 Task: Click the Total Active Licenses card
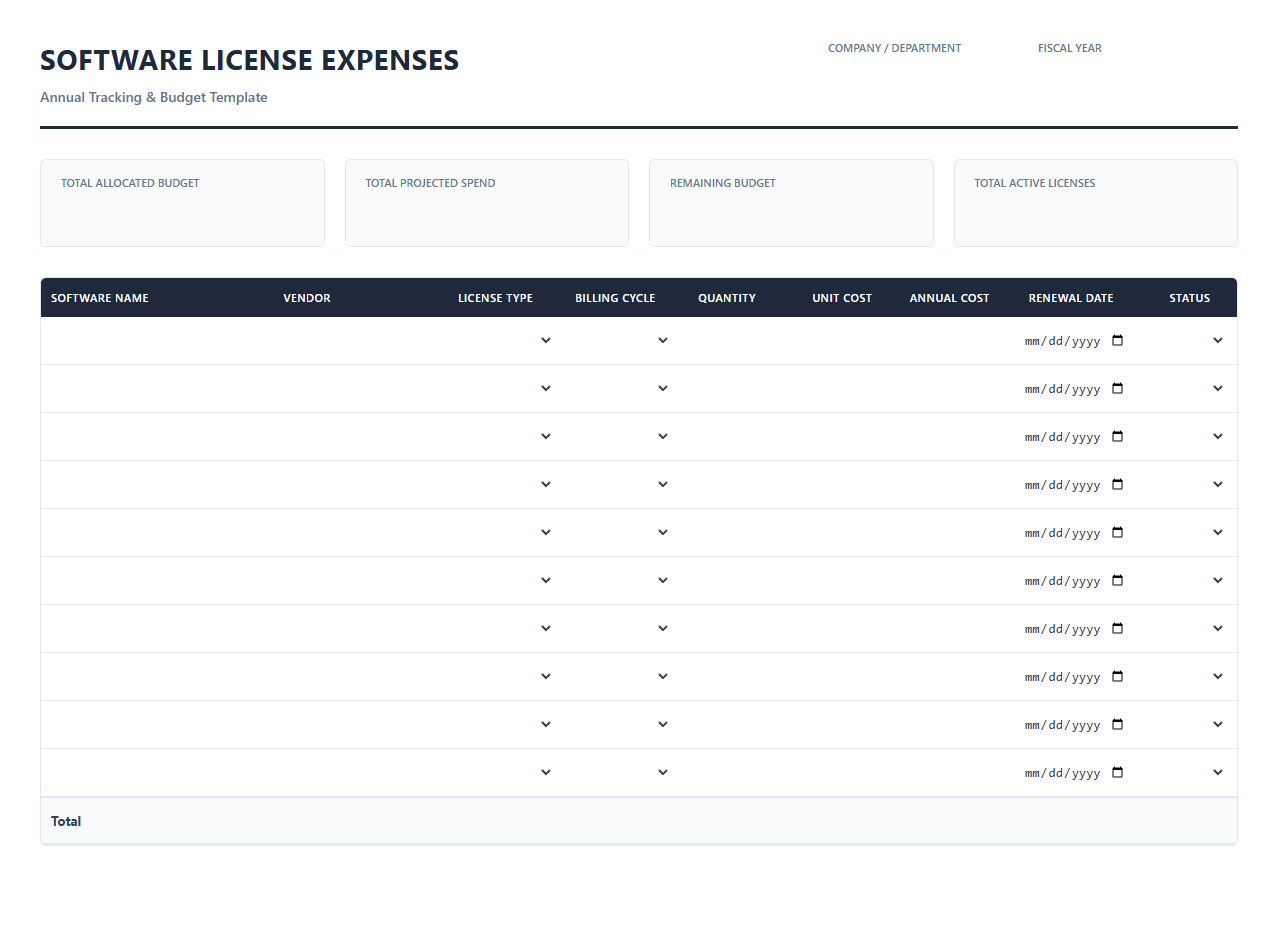[x=1096, y=203]
